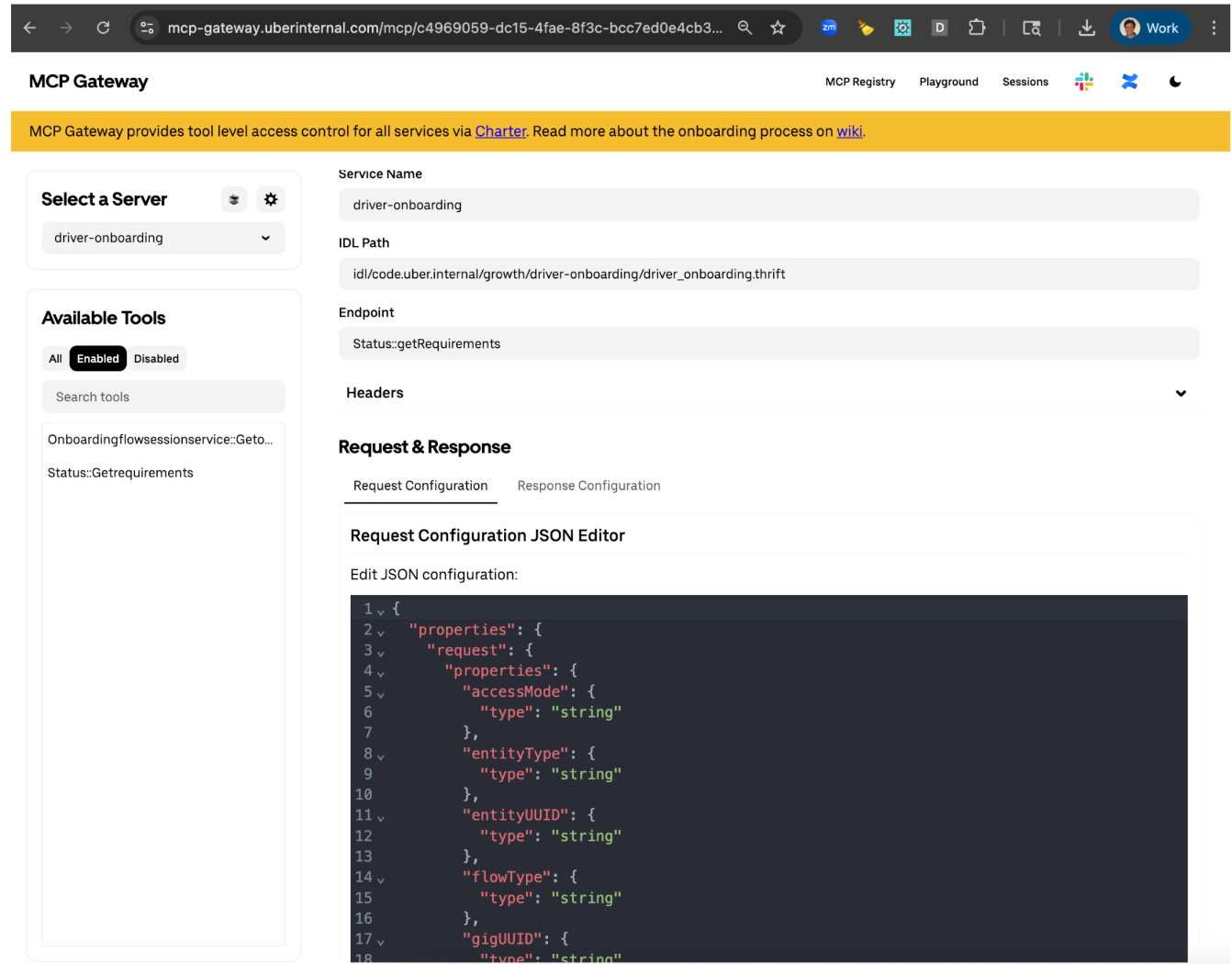
Task: Open the Confluence icon in the header
Action: coord(1129,82)
